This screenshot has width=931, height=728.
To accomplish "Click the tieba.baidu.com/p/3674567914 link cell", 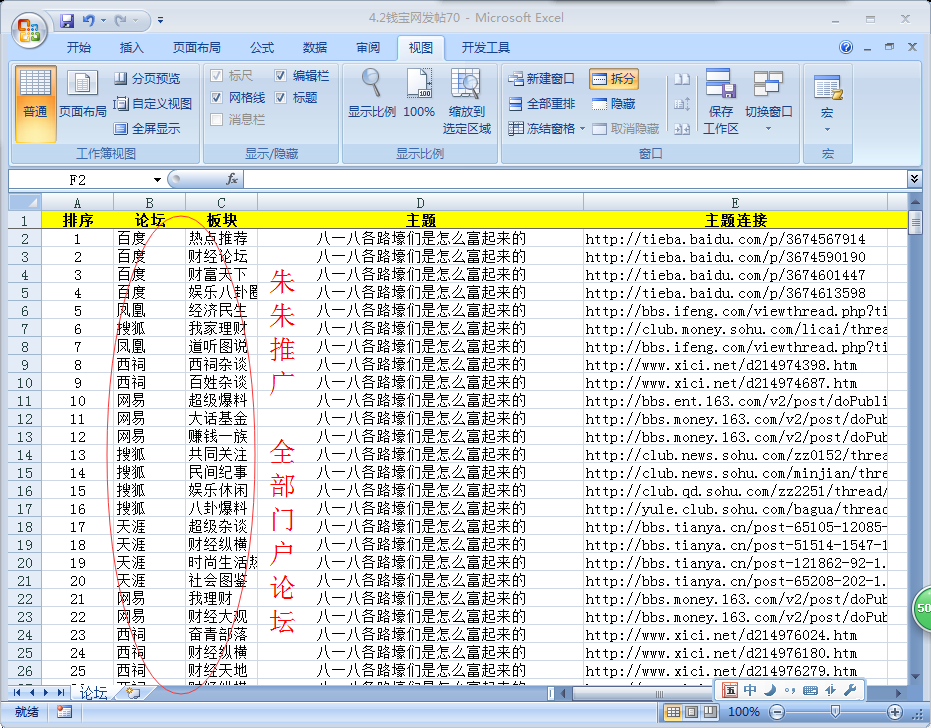I will (x=735, y=239).
